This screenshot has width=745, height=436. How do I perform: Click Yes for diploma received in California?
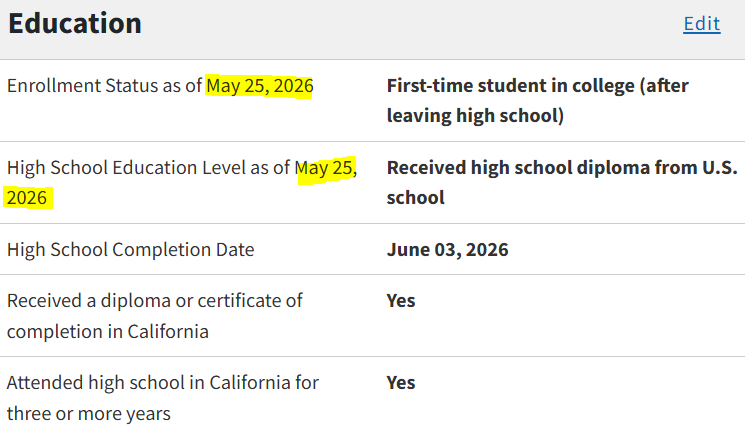tap(401, 301)
